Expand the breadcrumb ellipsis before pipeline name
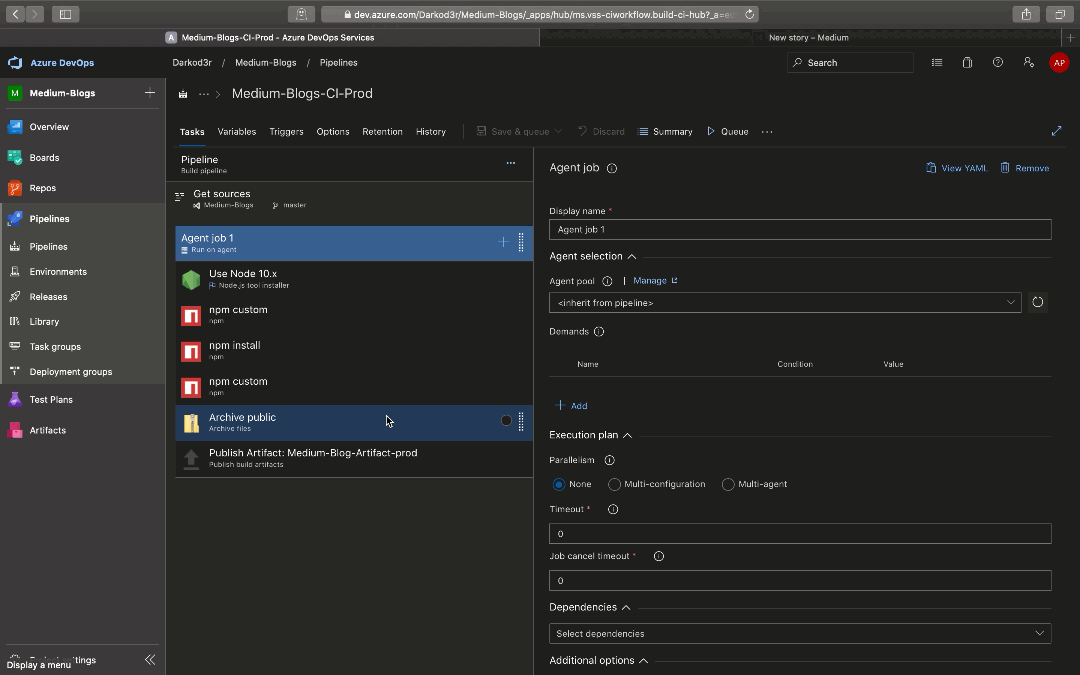This screenshot has width=1080, height=675. click(x=204, y=94)
